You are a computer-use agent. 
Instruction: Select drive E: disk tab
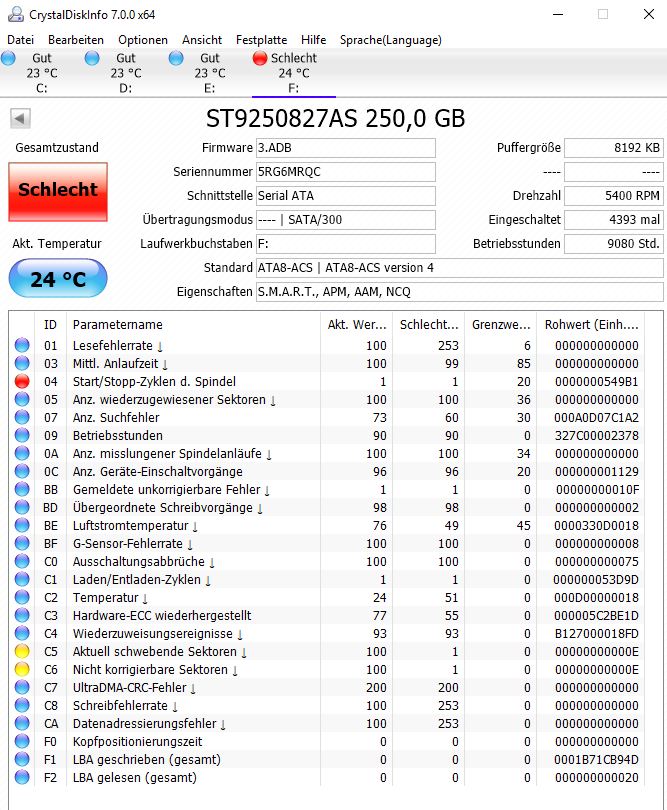(209, 73)
